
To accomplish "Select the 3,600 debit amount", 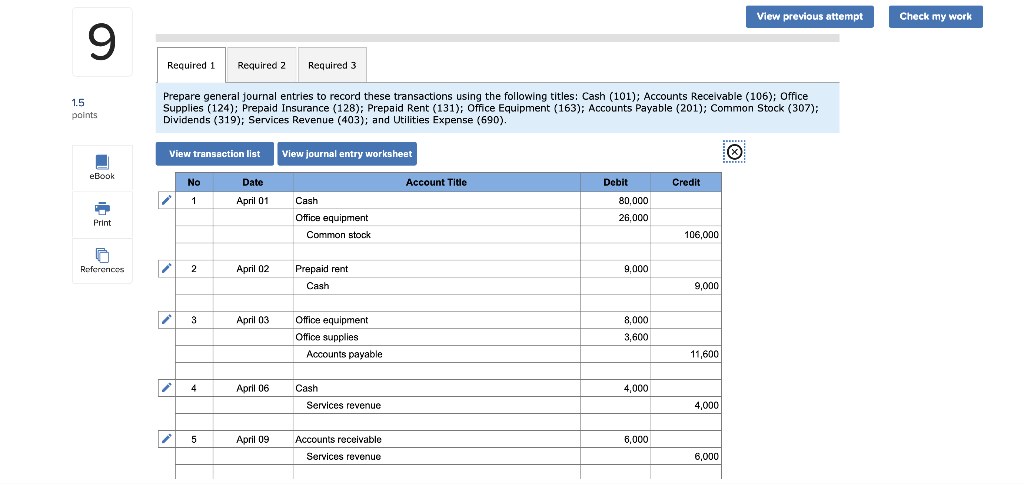I will click(616, 337).
